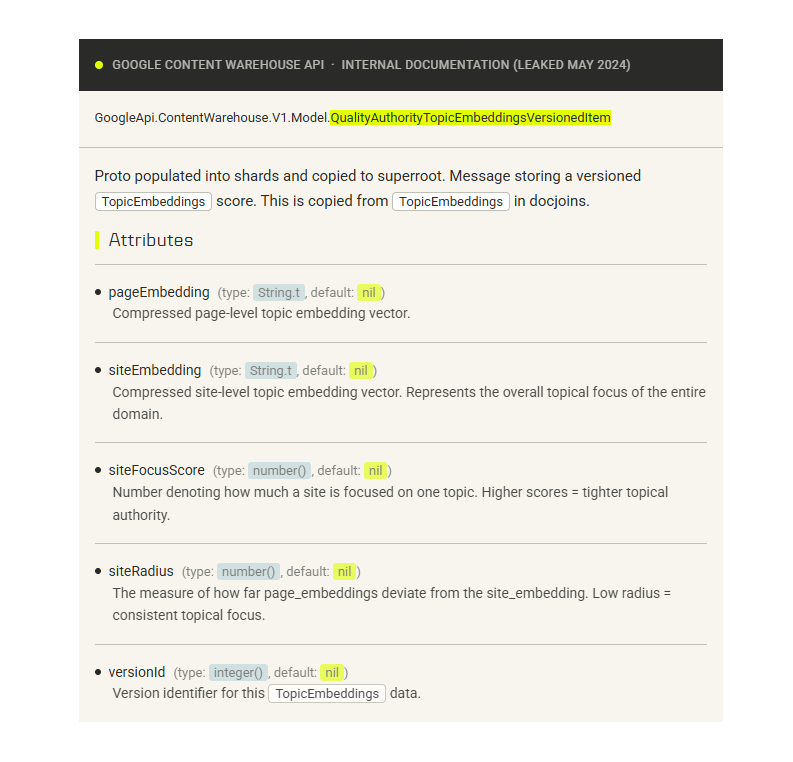
Task: Click the siteFocusScore attribute name
Action: (157, 470)
